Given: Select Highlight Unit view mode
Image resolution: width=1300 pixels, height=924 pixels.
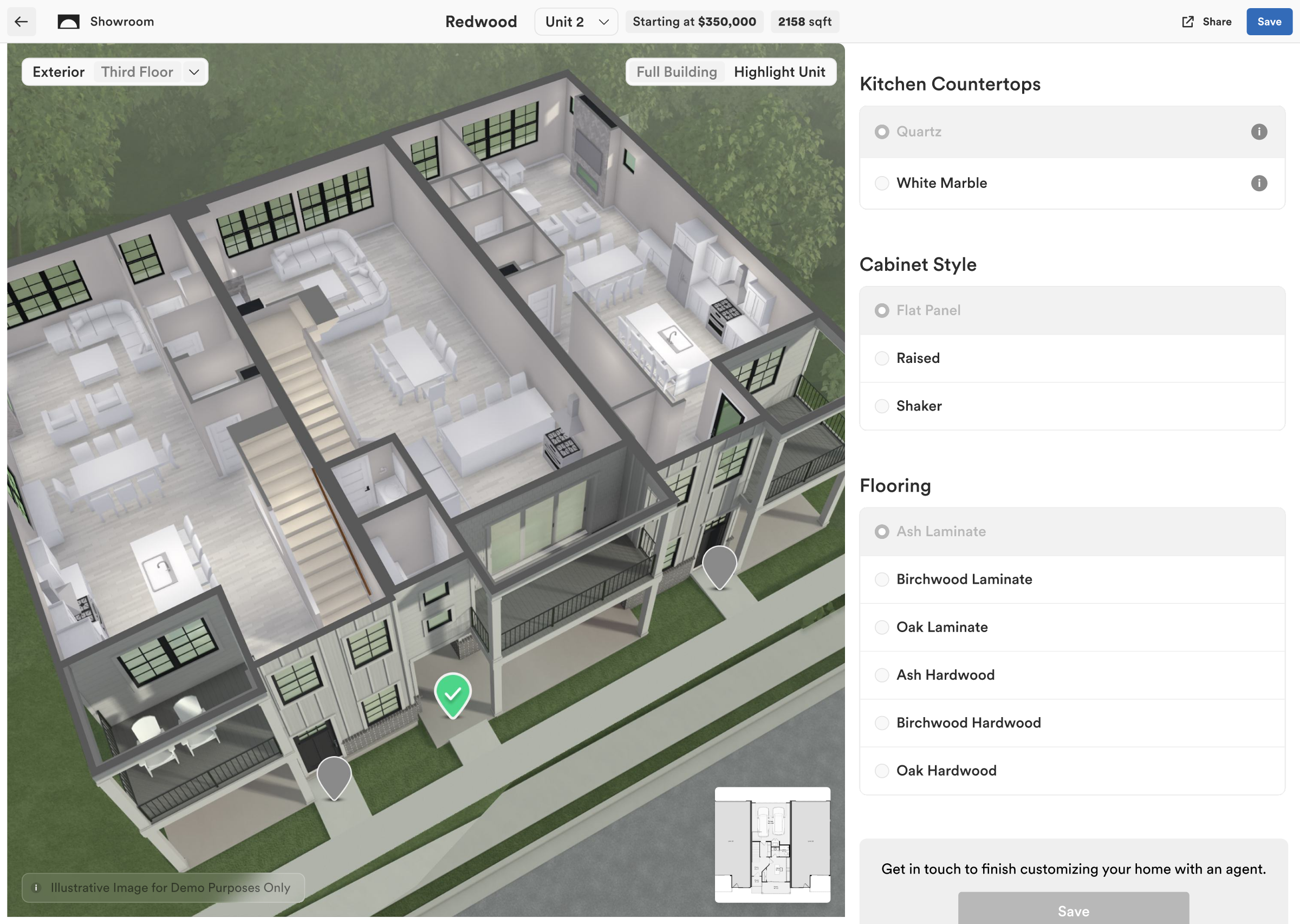Looking at the screenshot, I should (x=779, y=72).
